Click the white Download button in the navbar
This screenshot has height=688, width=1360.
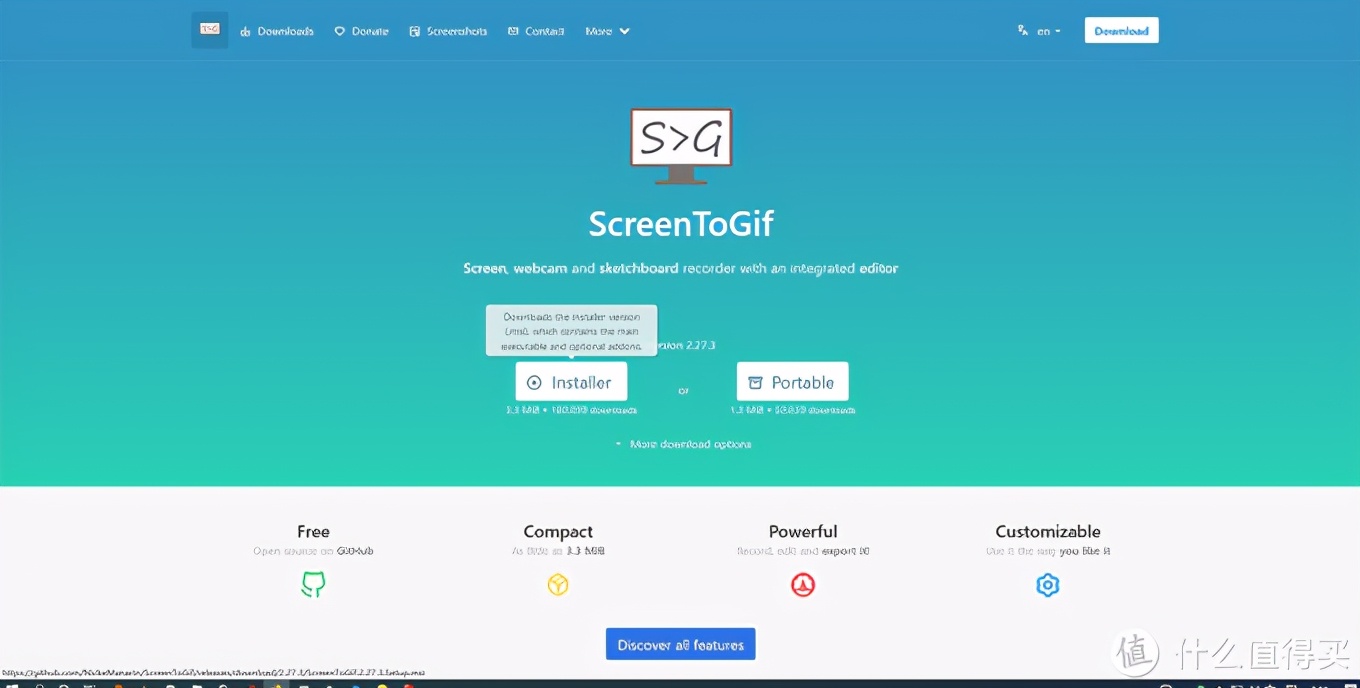tap(1121, 31)
